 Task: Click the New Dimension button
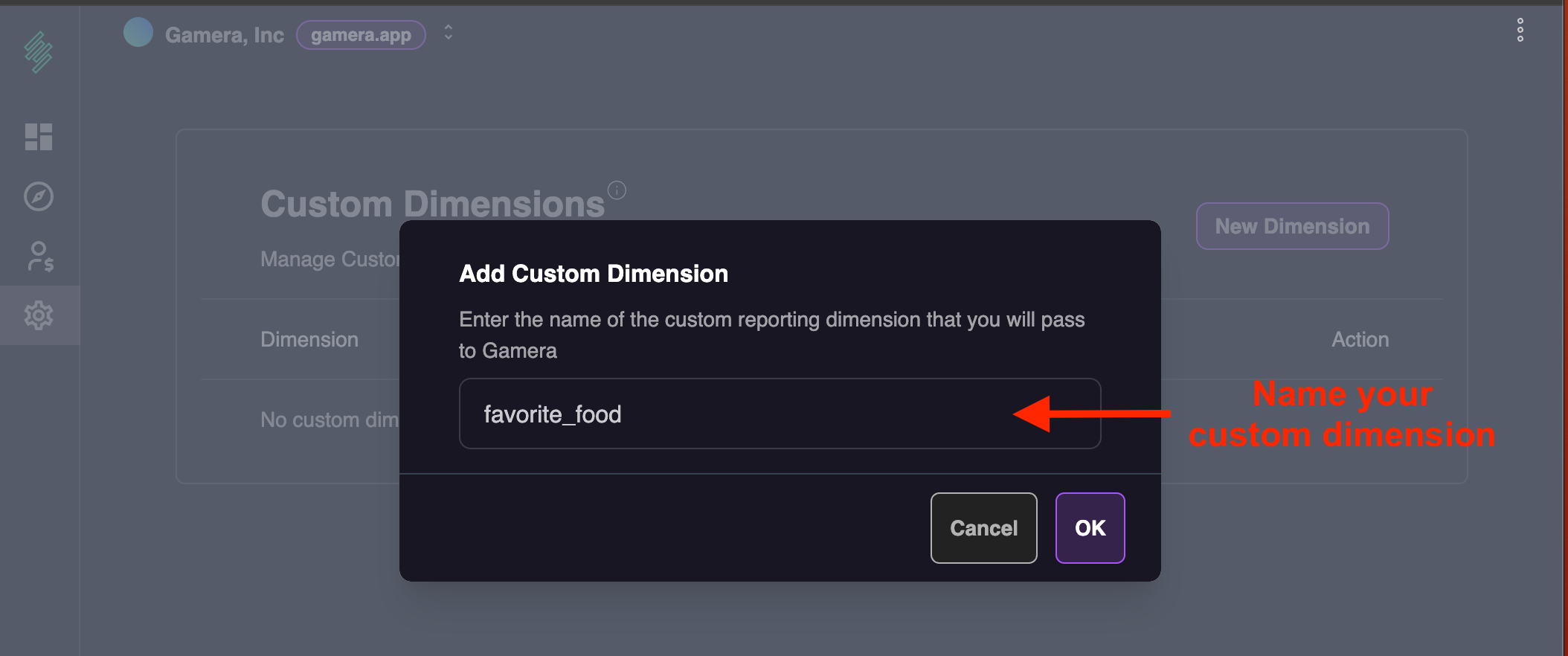(x=1292, y=225)
